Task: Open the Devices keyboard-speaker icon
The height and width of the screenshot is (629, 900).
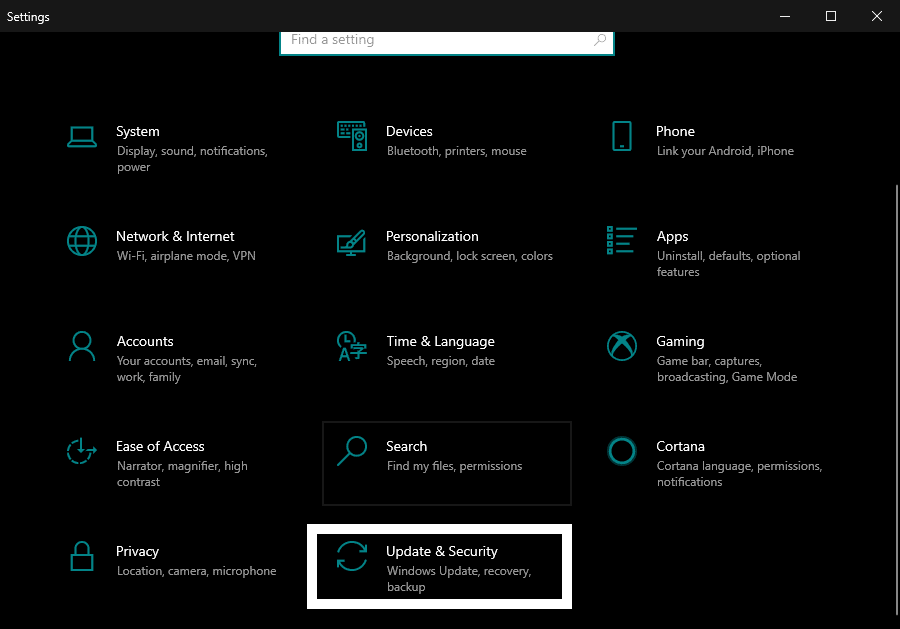Action: click(352, 136)
